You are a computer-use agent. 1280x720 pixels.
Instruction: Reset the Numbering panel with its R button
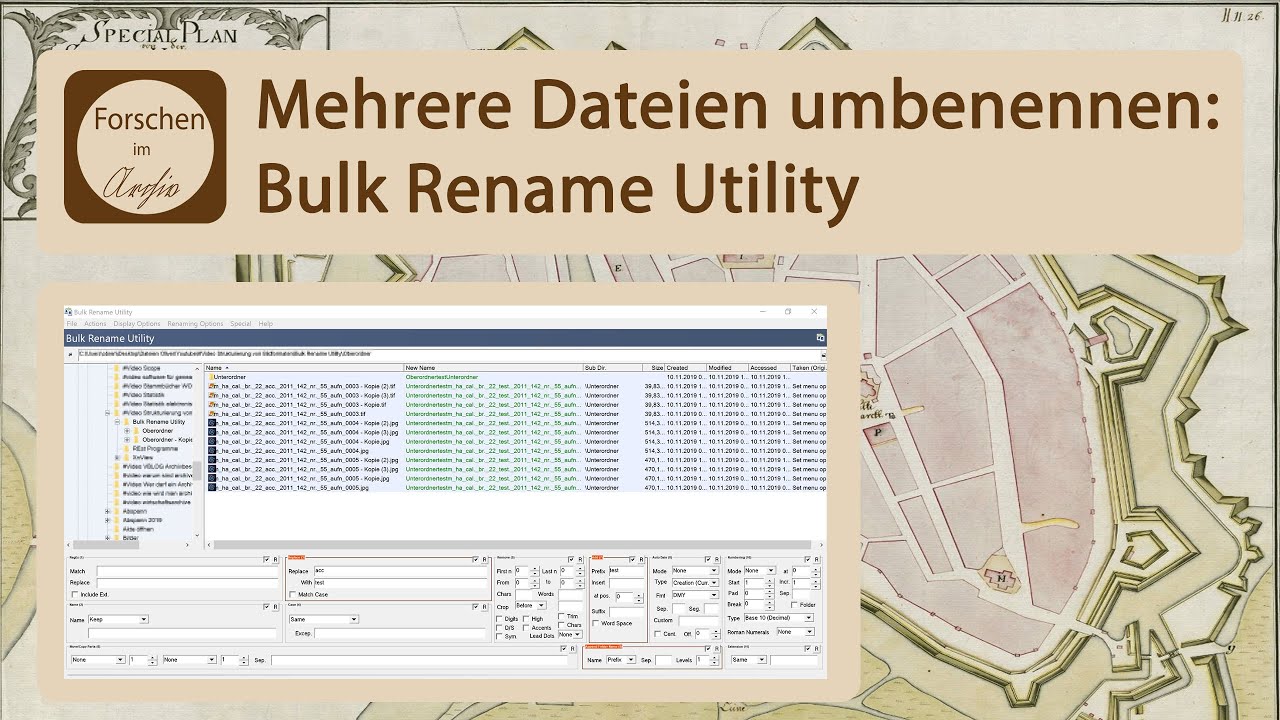coord(817,559)
